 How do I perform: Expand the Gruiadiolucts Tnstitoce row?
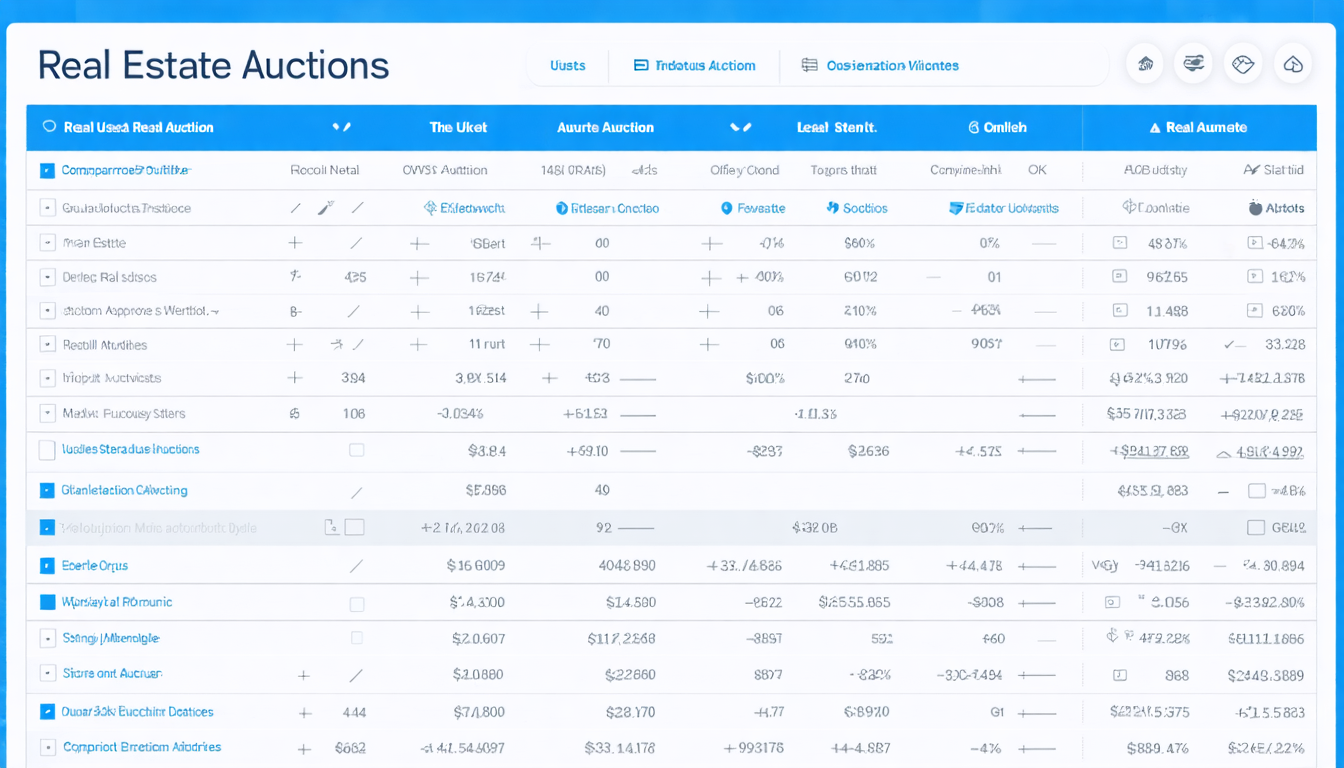tap(47, 208)
